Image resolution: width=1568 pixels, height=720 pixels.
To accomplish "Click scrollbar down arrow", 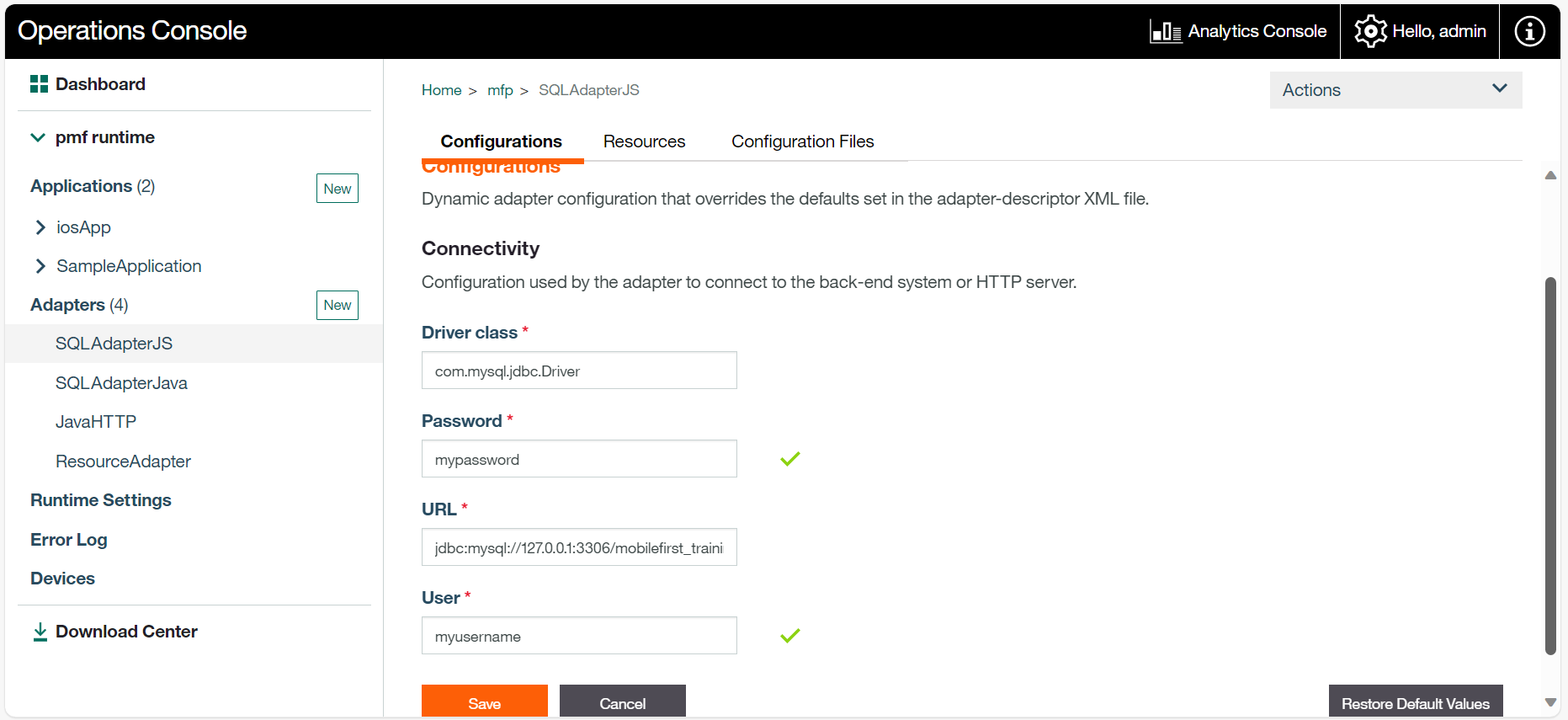I will (x=1550, y=702).
